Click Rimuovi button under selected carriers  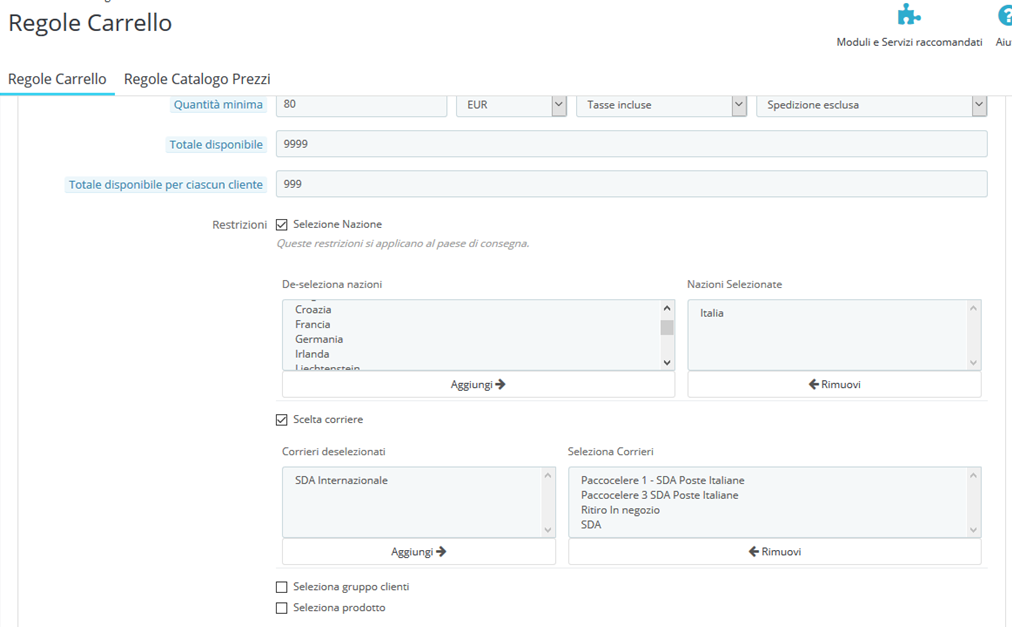tap(774, 551)
